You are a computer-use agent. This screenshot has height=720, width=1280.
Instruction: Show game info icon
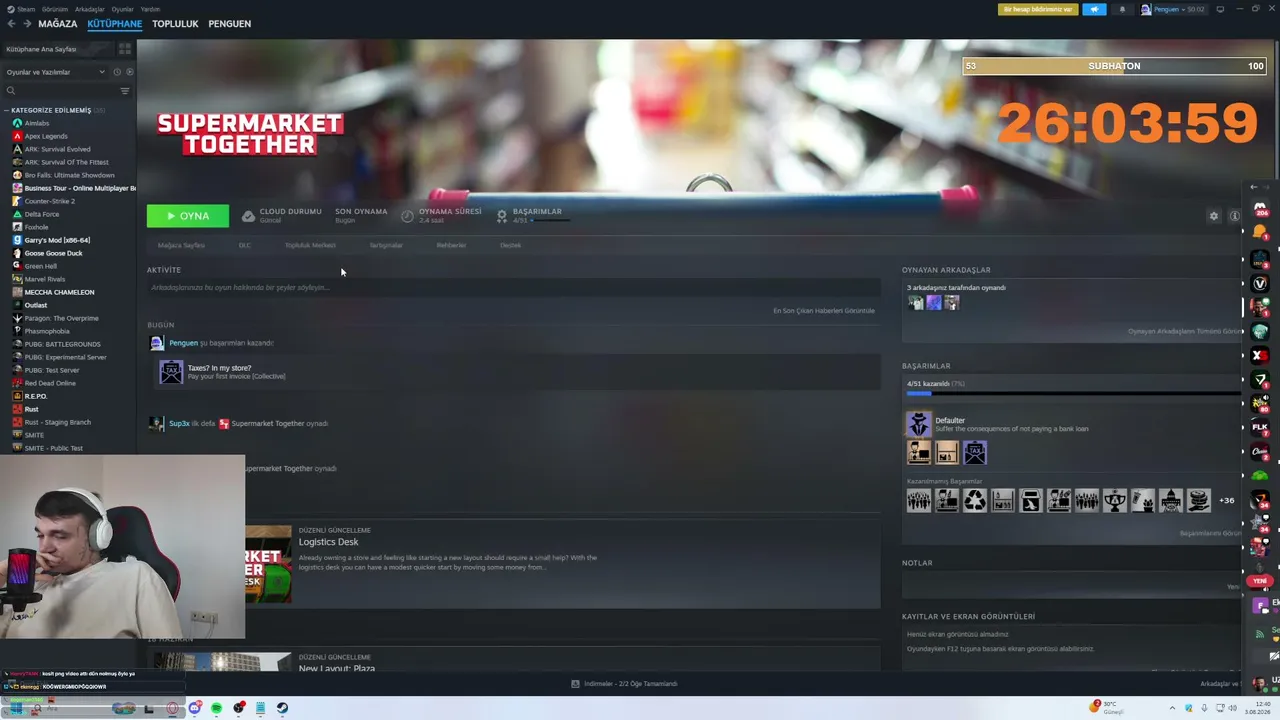pos(1234,216)
